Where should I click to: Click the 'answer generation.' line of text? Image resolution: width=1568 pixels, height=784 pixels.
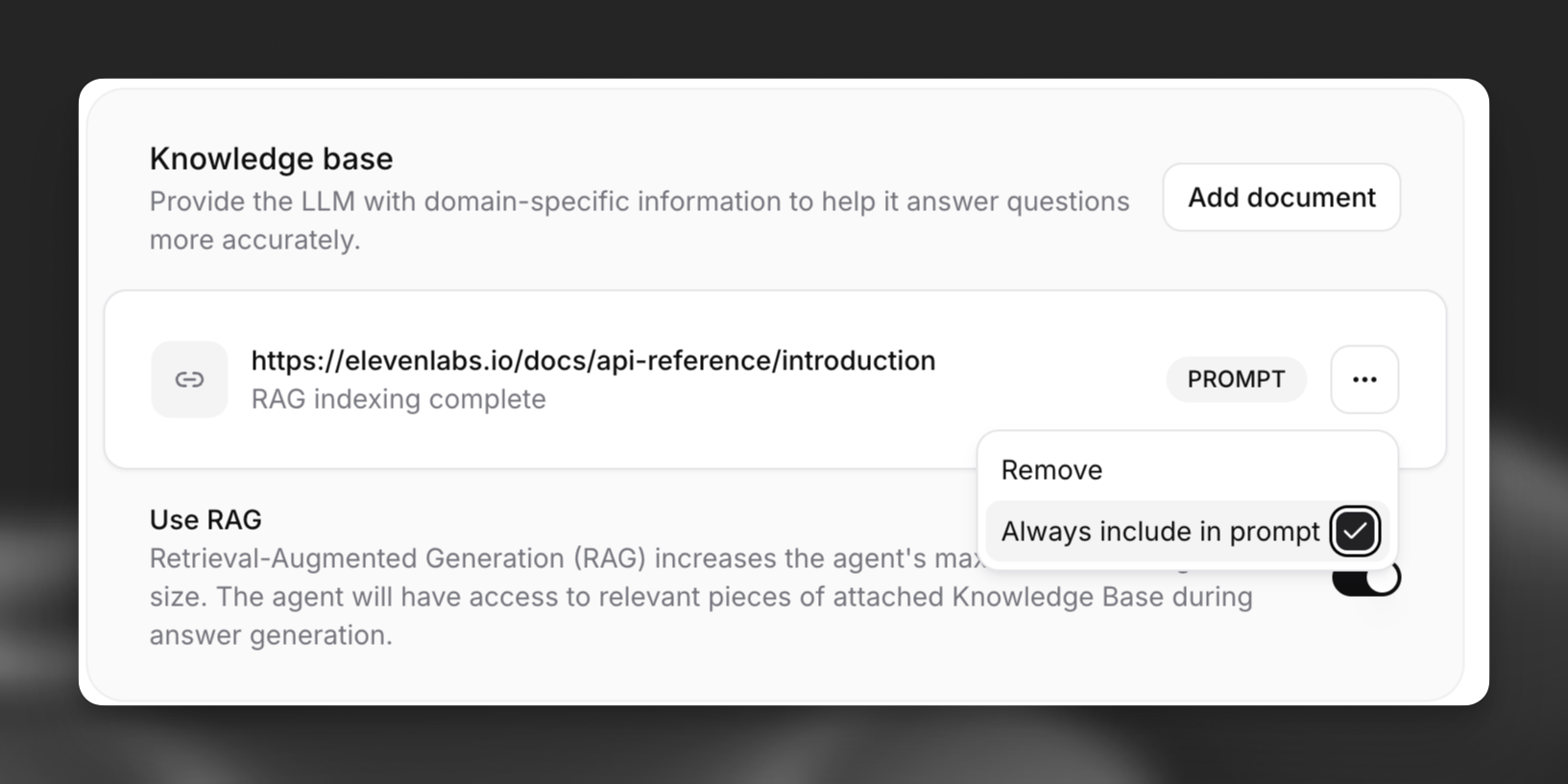[x=271, y=635]
